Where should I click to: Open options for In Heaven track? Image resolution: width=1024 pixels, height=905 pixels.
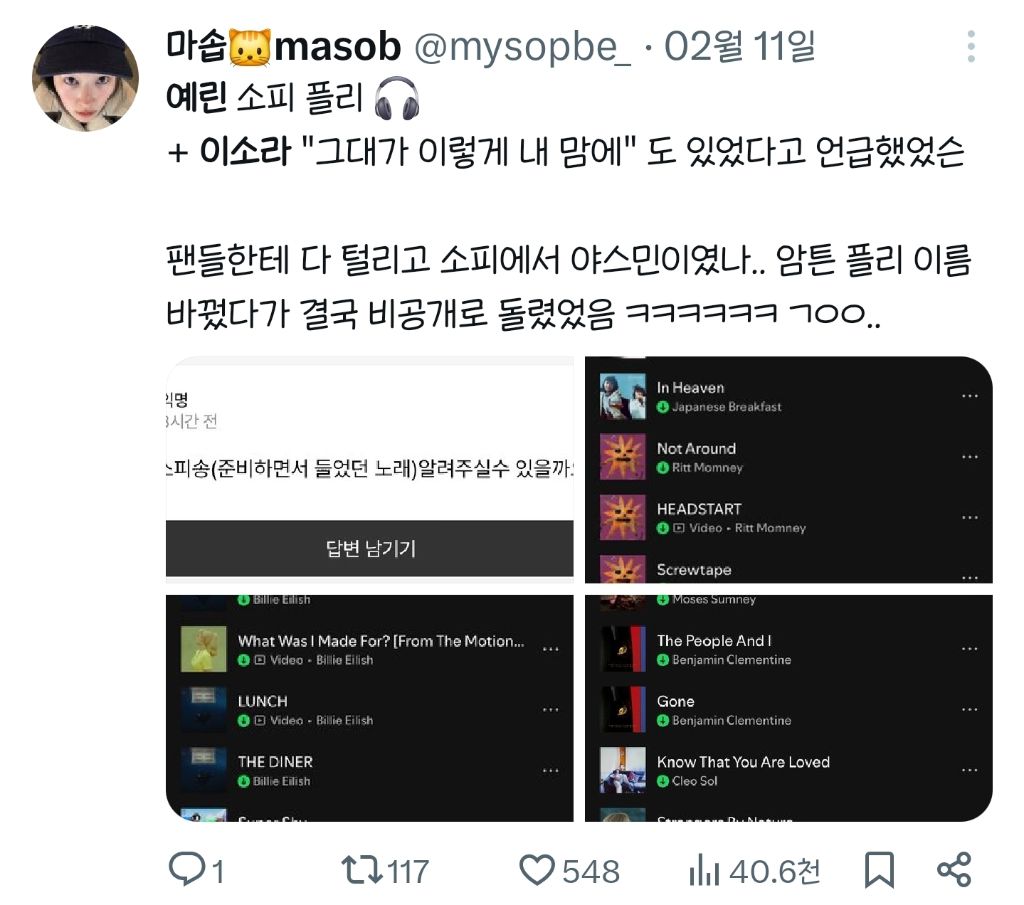coord(969,396)
